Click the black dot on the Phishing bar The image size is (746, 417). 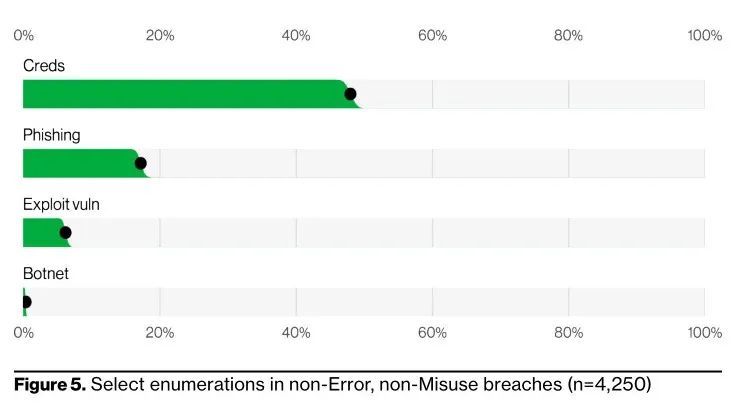(140, 163)
